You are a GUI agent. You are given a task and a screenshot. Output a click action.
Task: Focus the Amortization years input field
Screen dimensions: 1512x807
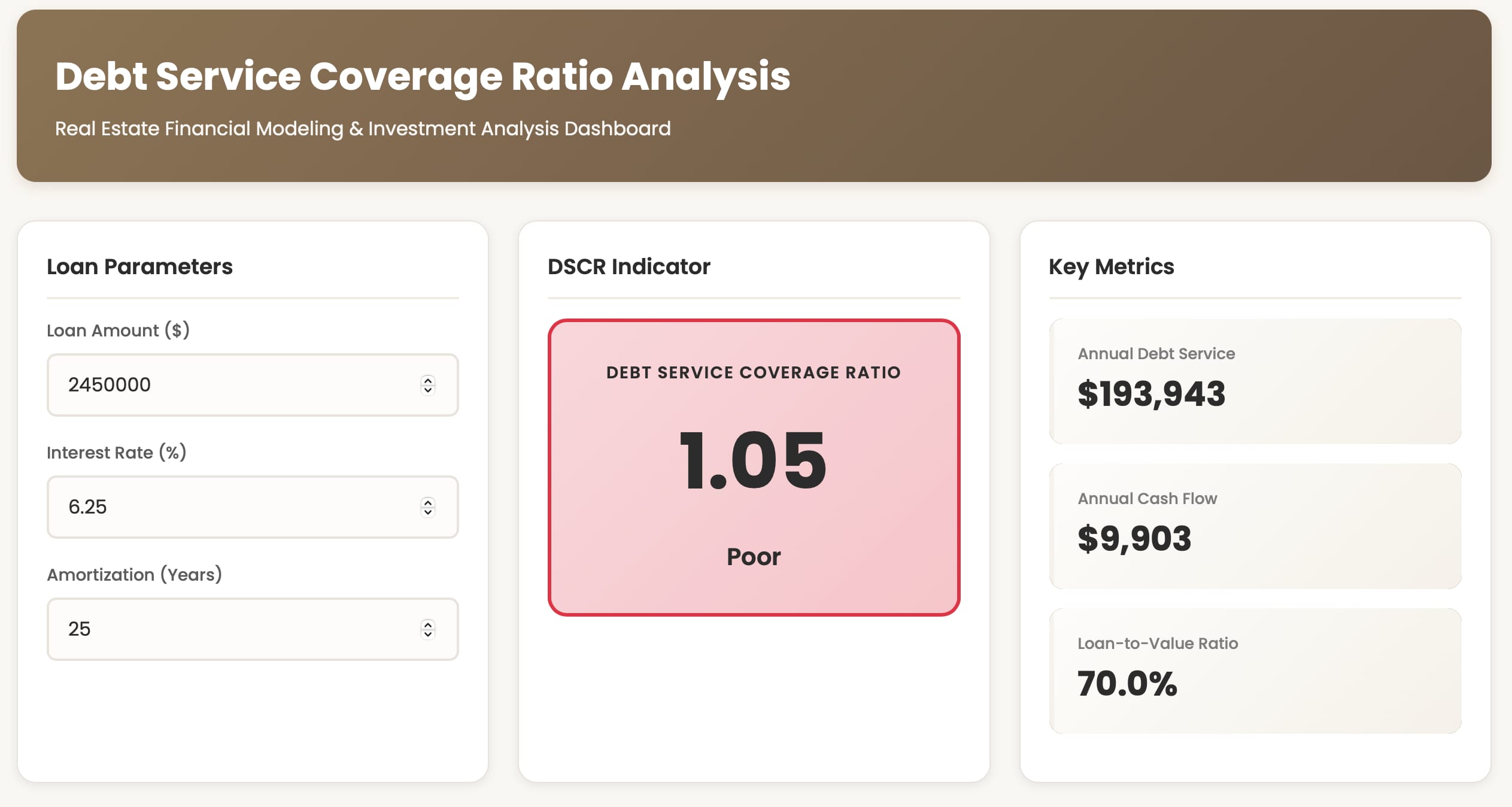(253, 629)
